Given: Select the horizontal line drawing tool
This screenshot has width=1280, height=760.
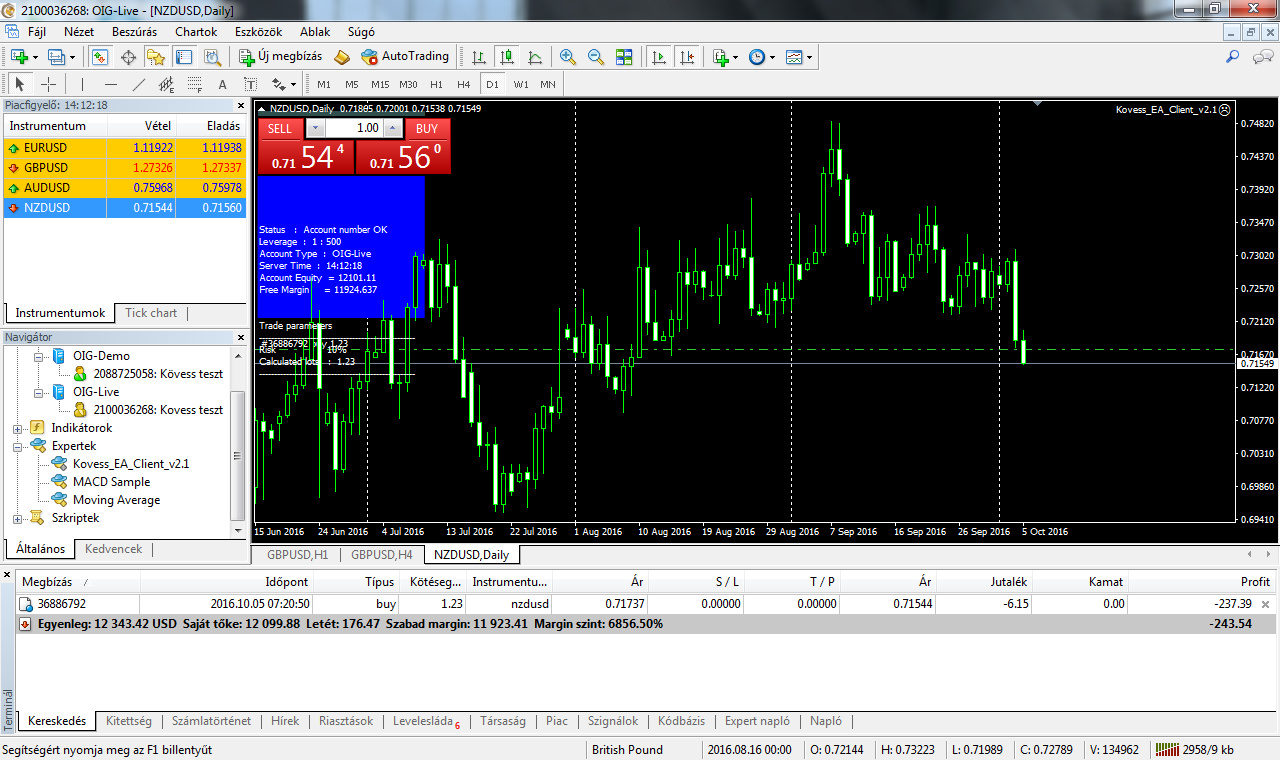Looking at the screenshot, I should coord(110,84).
